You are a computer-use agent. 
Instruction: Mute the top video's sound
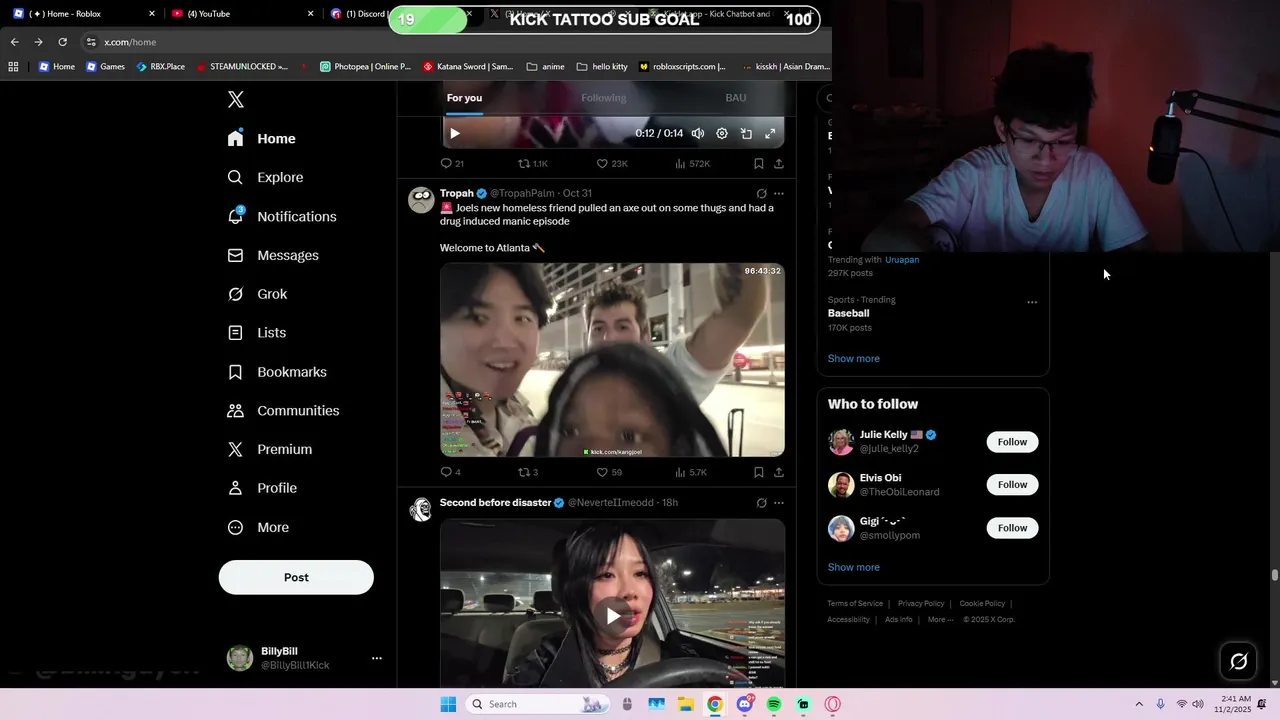(698, 133)
